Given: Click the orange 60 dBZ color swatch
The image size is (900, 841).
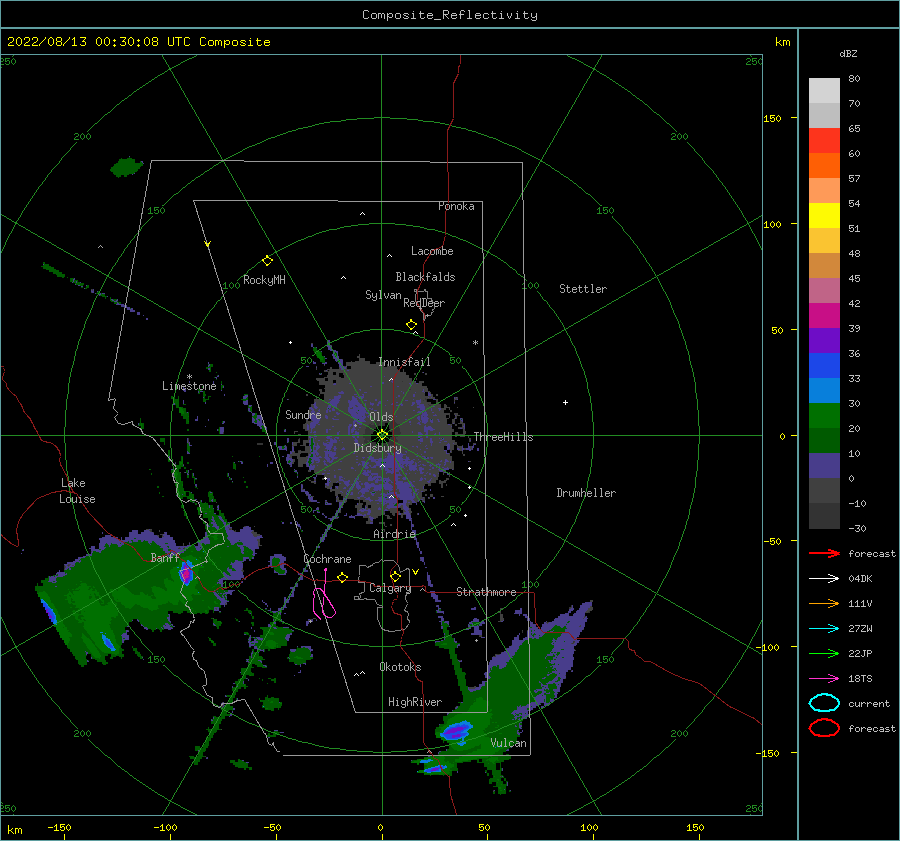Looking at the screenshot, I should pyautogui.click(x=824, y=165).
